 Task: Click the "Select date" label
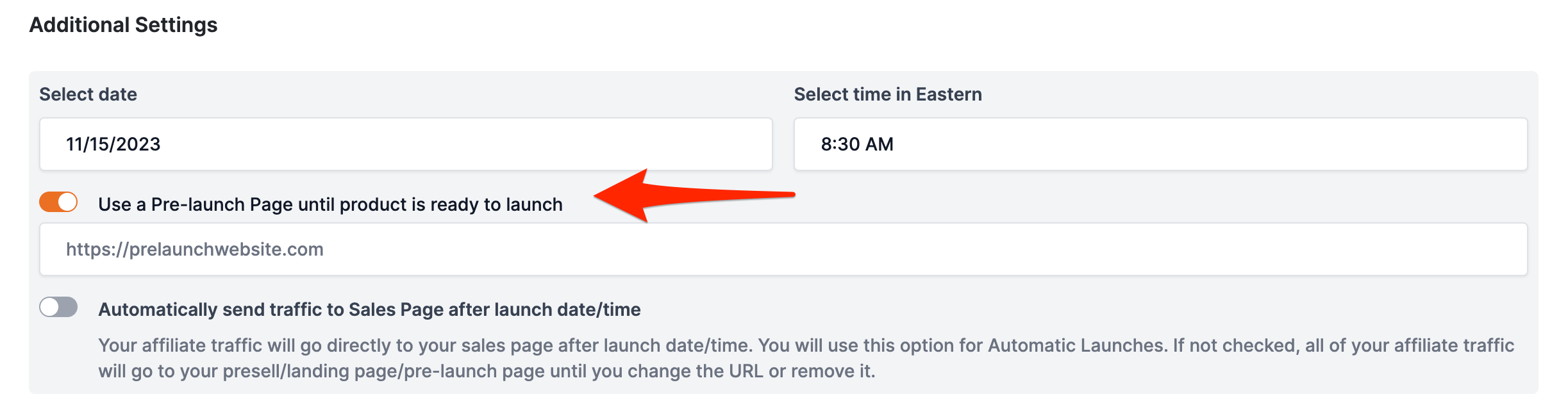click(x=88, y=94)
